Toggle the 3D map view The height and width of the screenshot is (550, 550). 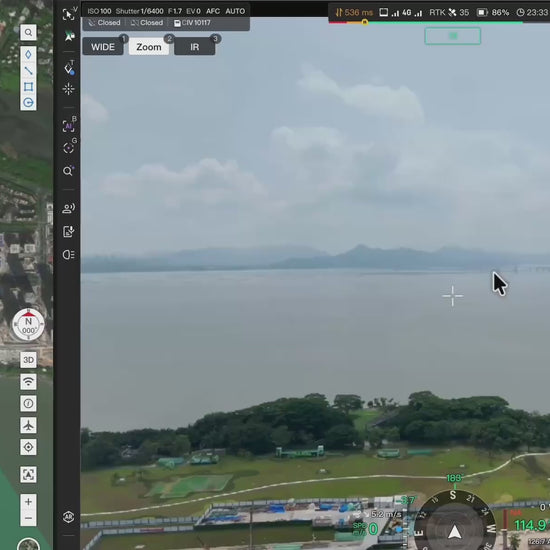[x=28, y=360]
